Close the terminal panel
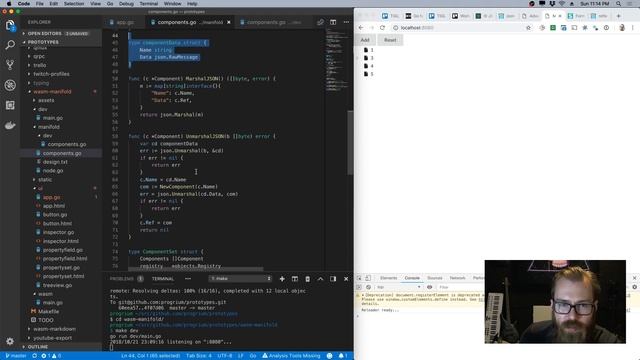Screen dimensions: 640x360 [x=346, y=279]
